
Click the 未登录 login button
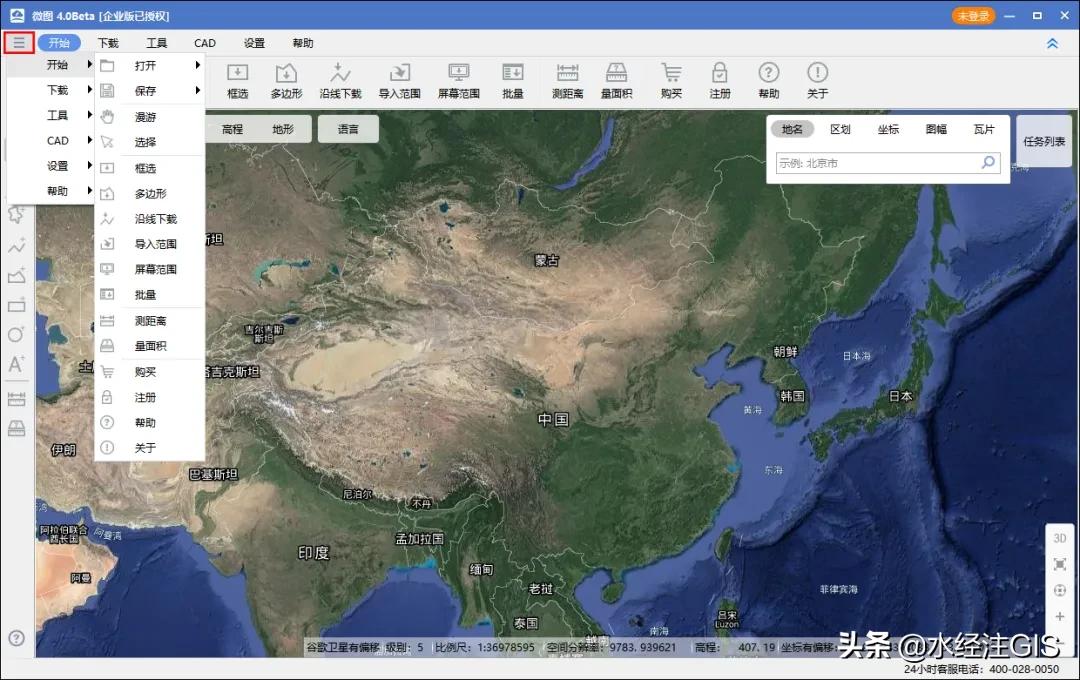tap(972, 16)
